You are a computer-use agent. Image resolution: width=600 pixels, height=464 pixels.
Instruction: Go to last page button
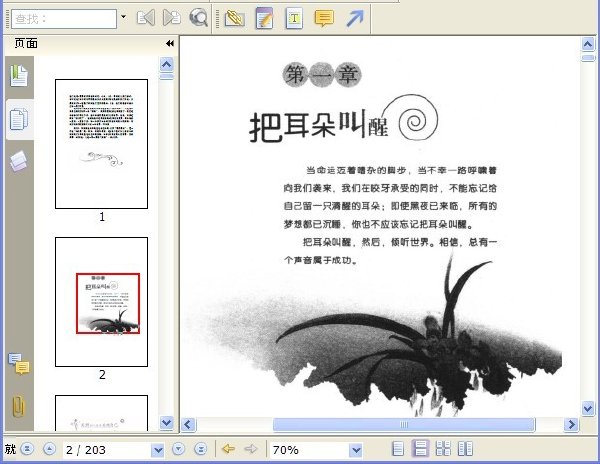[201, 449]
